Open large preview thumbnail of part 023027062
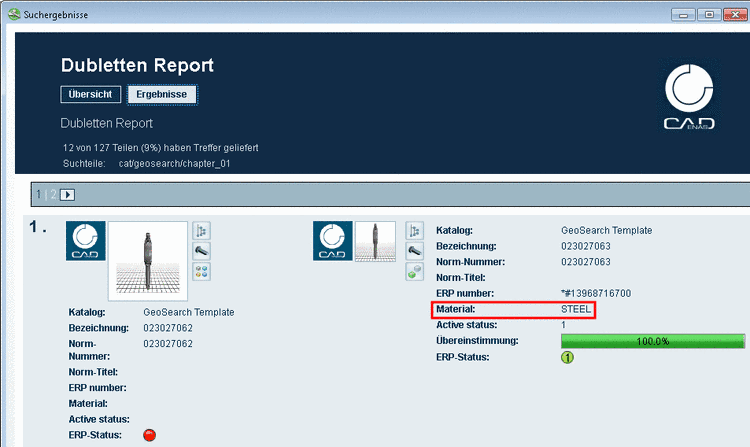This screenshot has height=447, width=750. point(148,261)
